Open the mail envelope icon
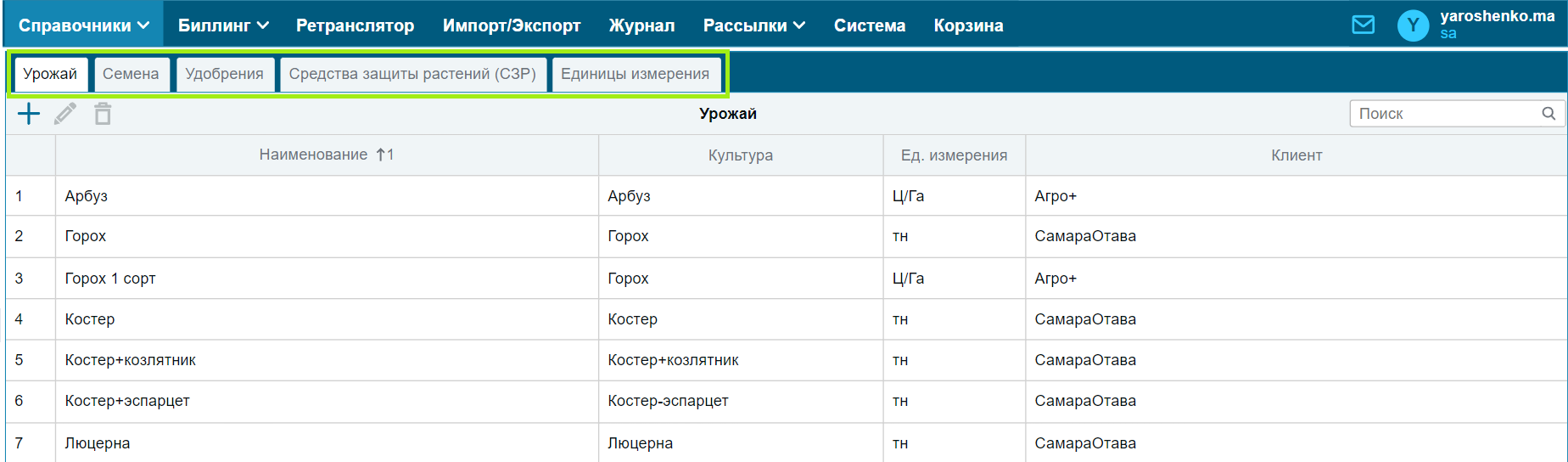The height and width of the screenshot is (462, 1568). coord(1363,25)
